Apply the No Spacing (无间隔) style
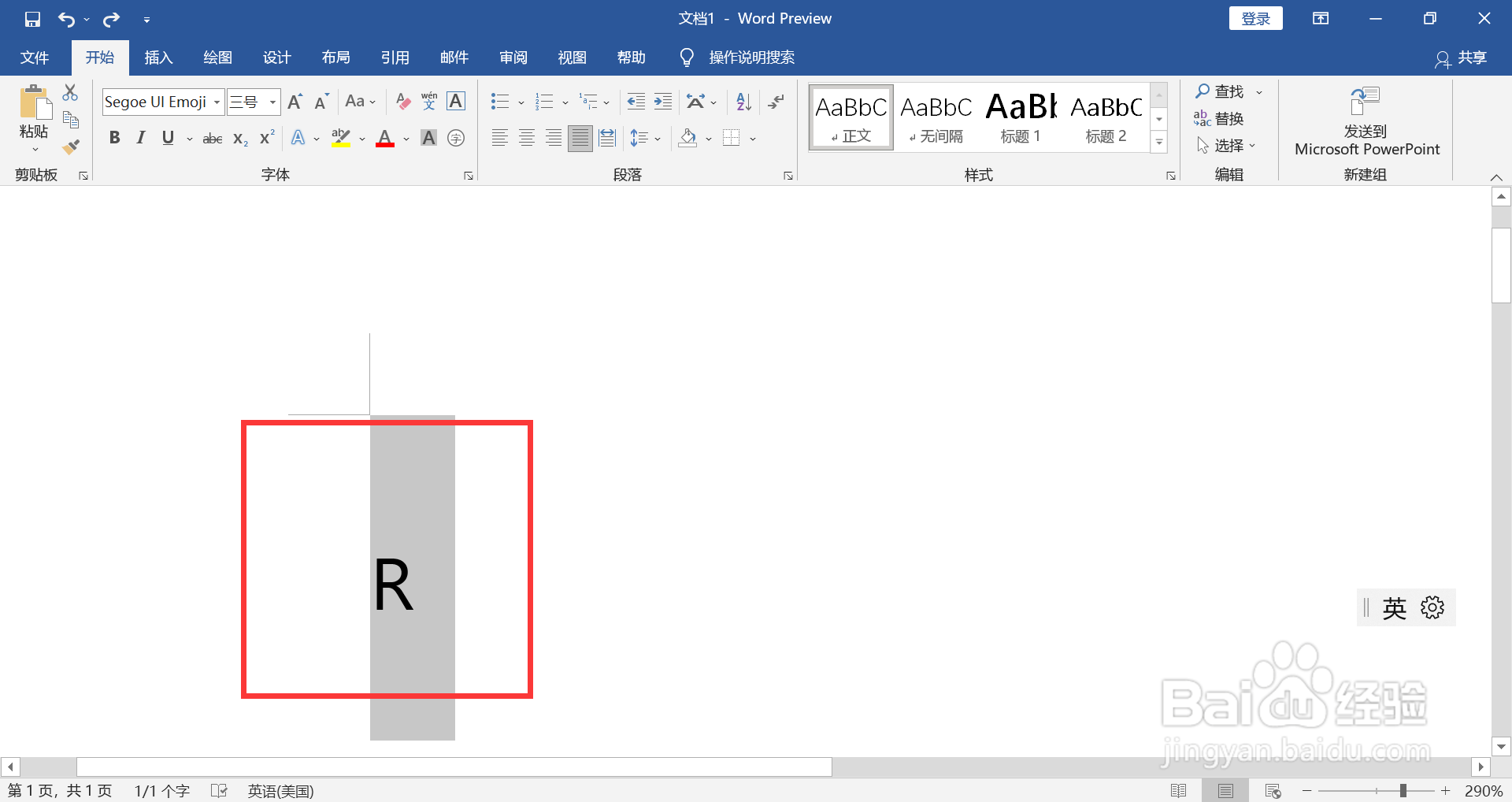This screenshot has height=802, width=1512. [936, 118]
